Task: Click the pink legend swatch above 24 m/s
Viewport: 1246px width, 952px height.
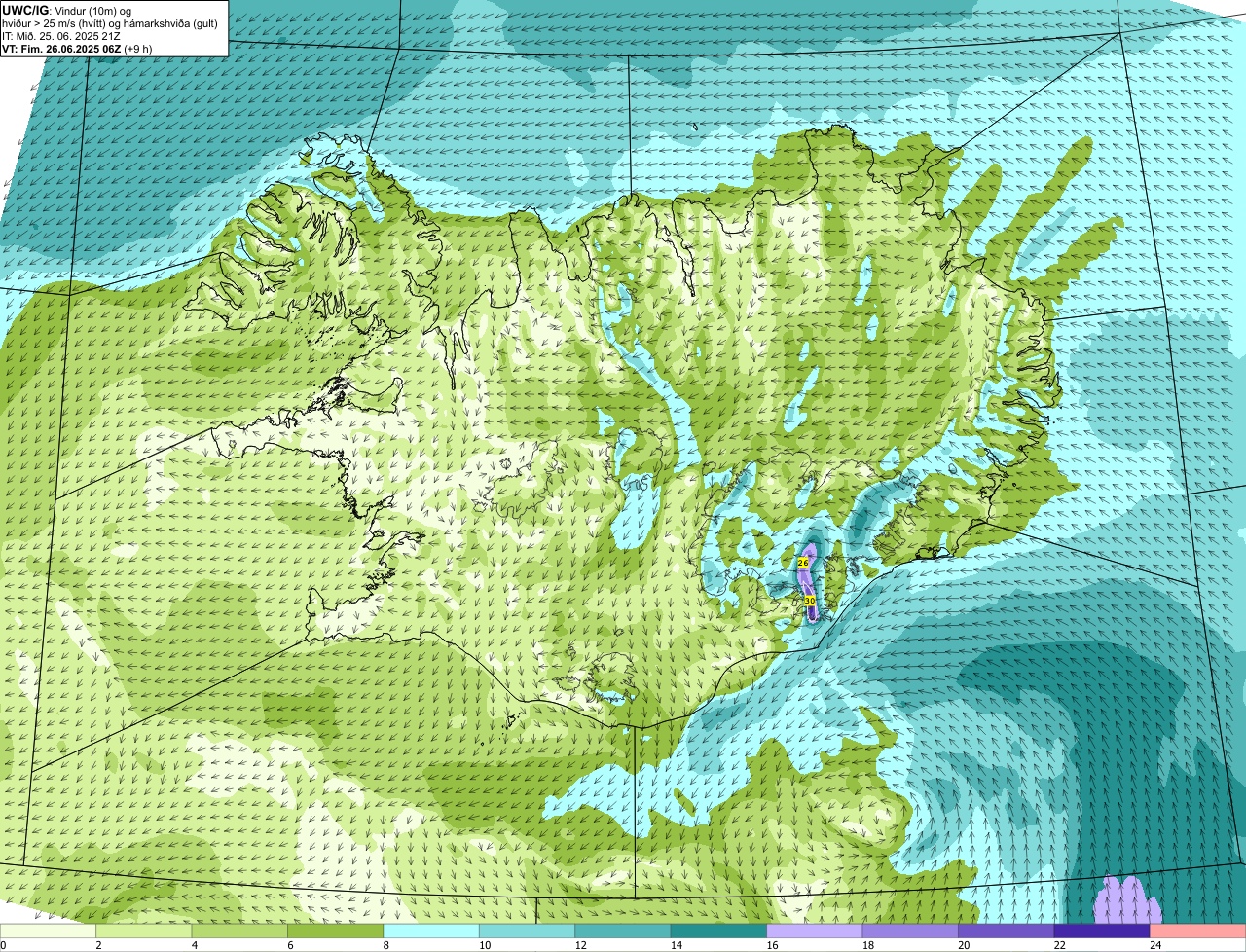Action: [x=1198, y=932]
